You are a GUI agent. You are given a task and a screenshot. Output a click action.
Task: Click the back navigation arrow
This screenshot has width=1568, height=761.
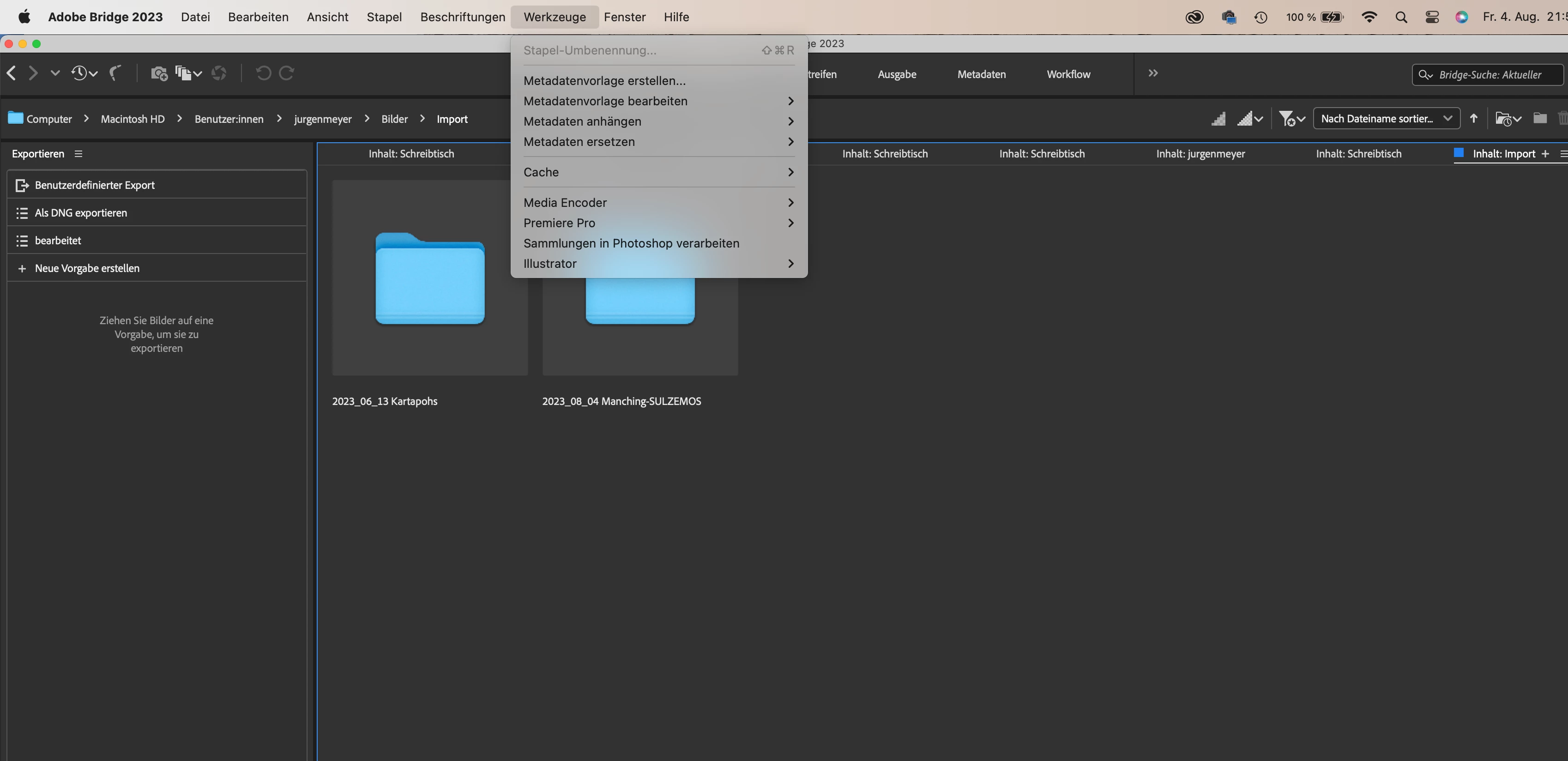pyautogui.click(x=12, y=73)
